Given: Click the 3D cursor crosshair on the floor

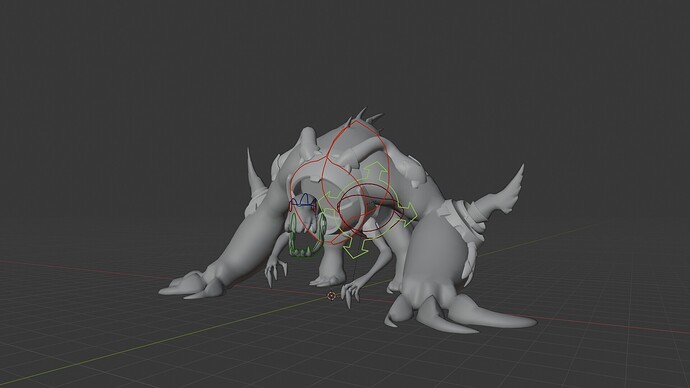Looking at the screenshot, I should (x=331, y=296).
